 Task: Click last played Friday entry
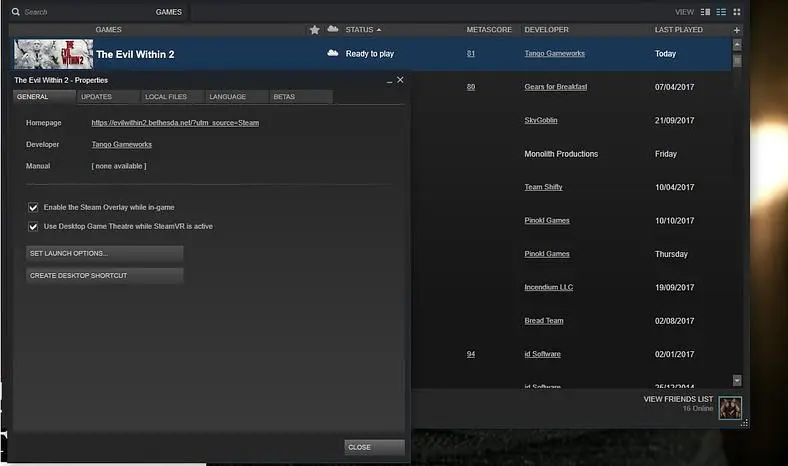(665, 154)
